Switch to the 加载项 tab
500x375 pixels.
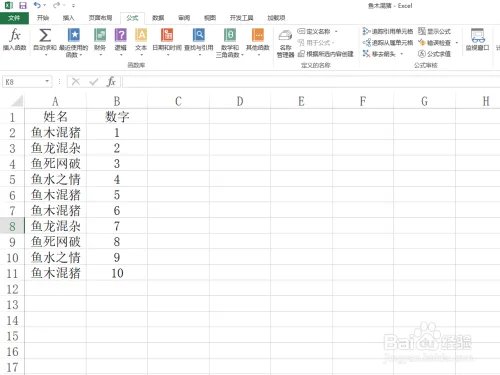tap(276, 18)
